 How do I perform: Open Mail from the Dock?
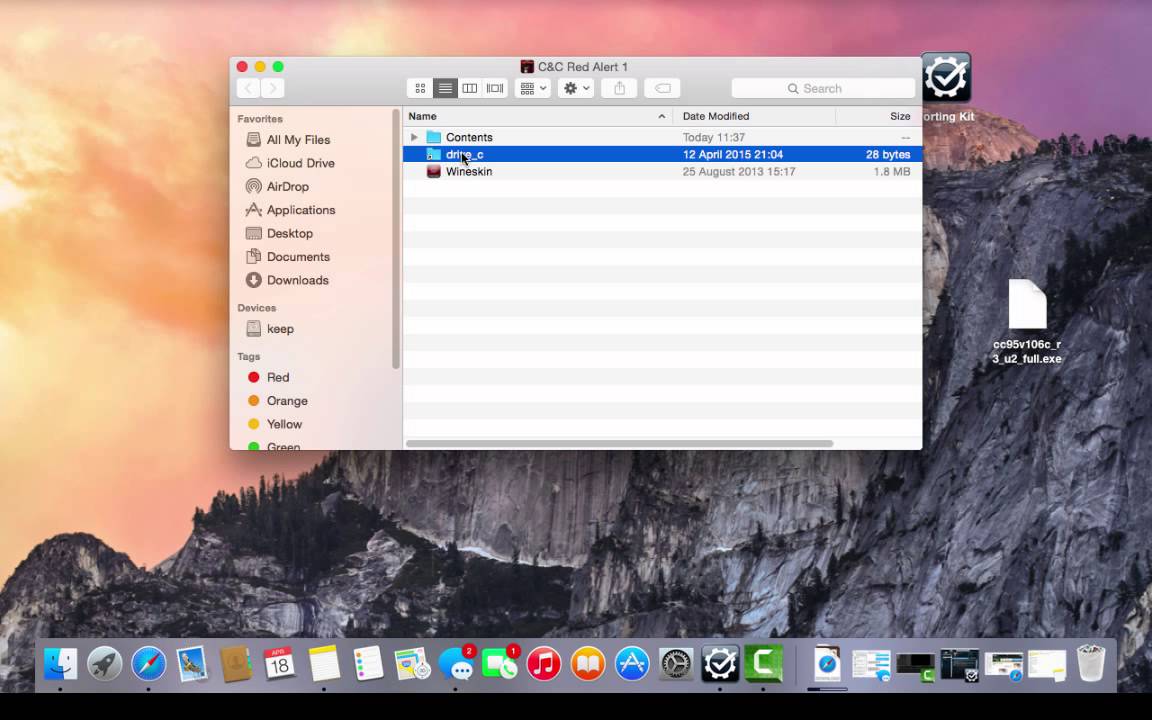tap(192, 664)
